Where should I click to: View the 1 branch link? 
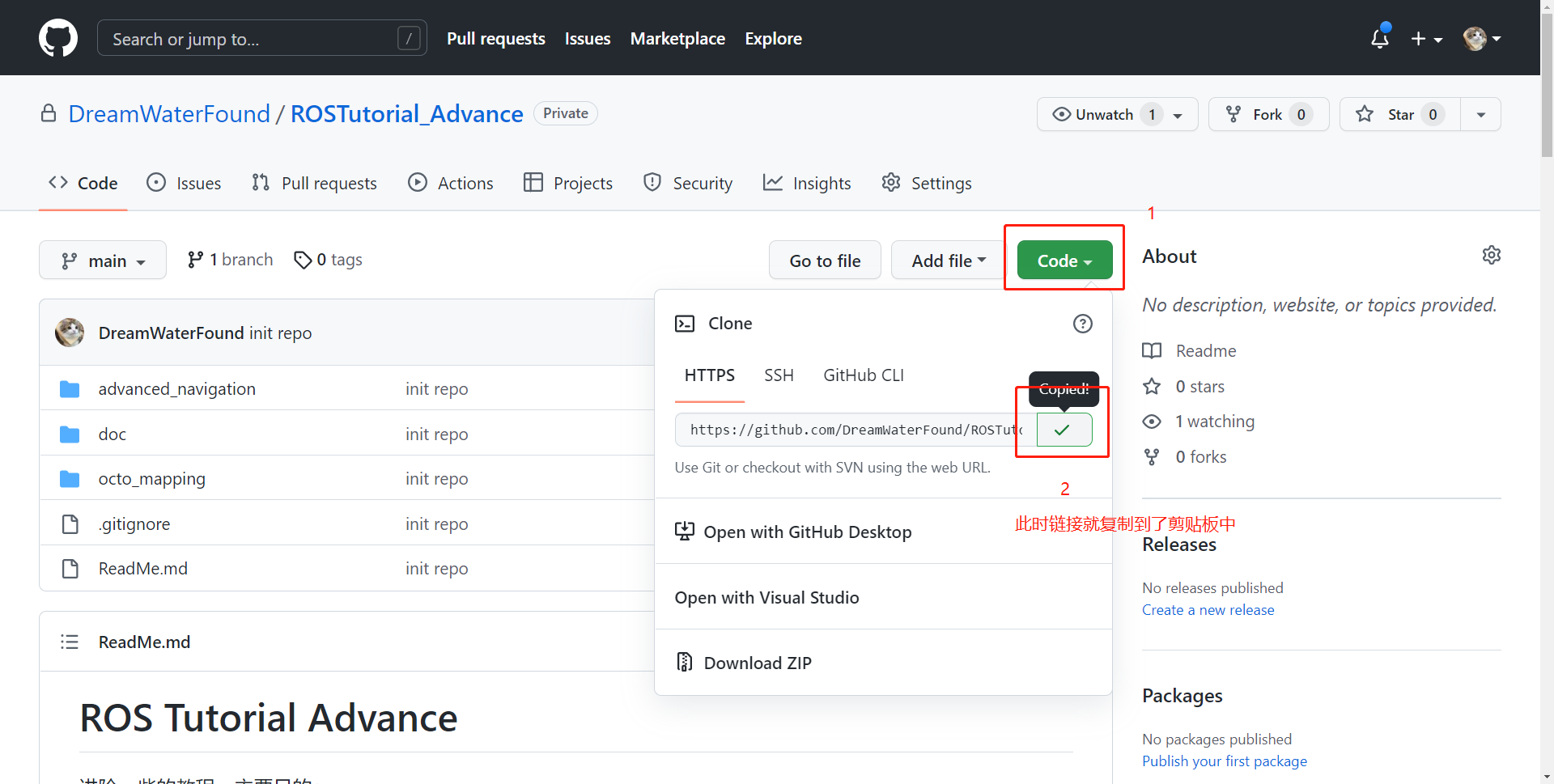[230, 260]
